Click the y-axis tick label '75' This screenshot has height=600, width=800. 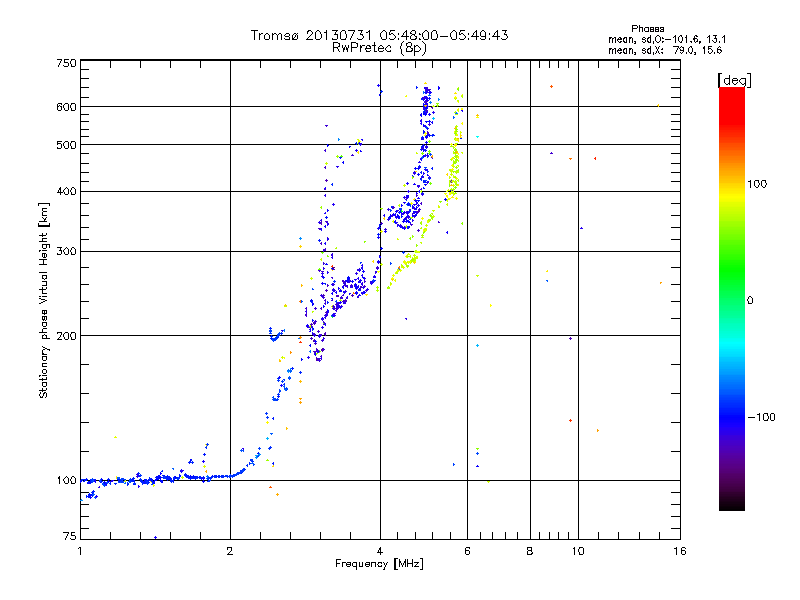pyautogui.click(x=70, y=536)
